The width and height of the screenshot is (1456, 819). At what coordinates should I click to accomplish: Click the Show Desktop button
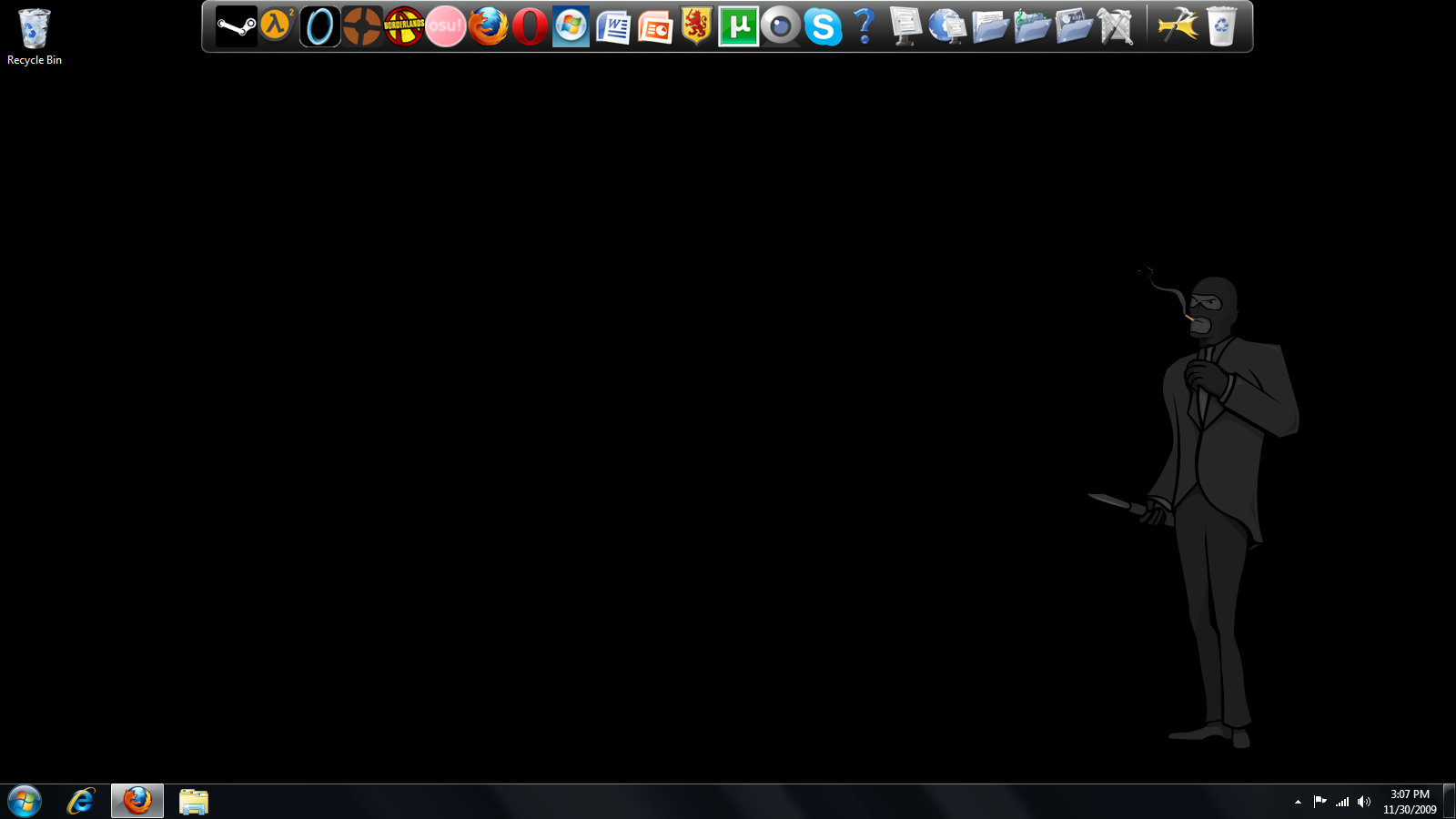(x=1449, y=802)
